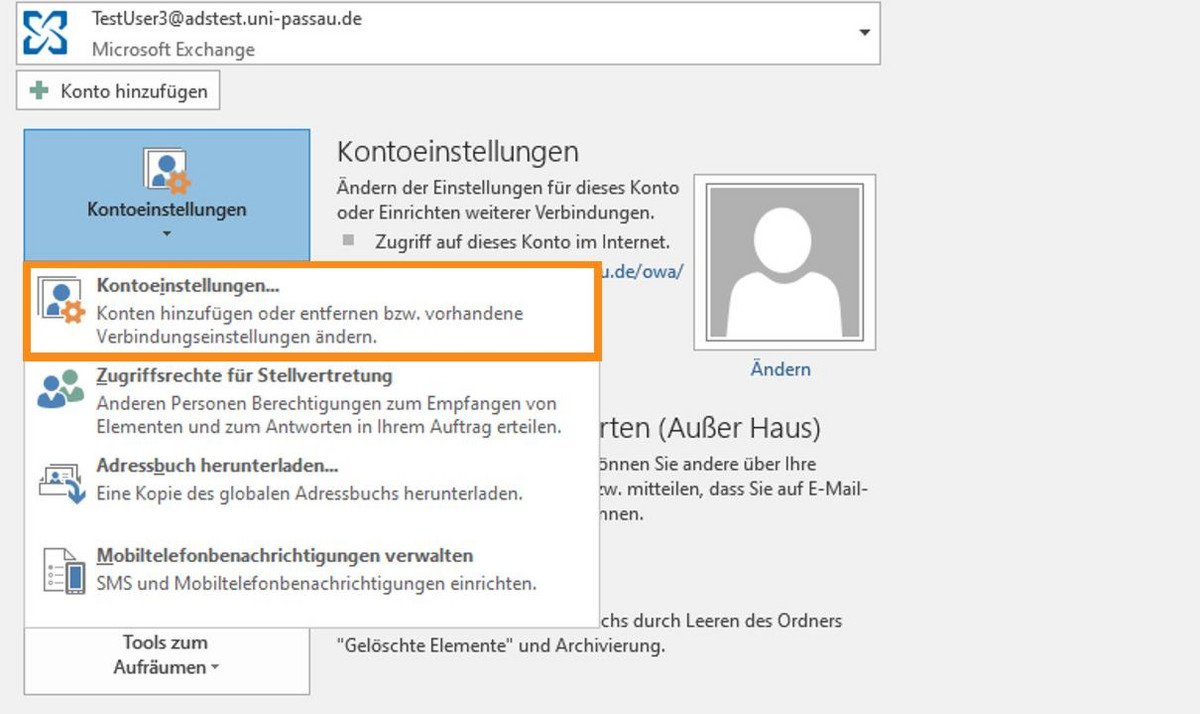Click the profile picture placeholder
The image size is (1200, 714).
784,262
